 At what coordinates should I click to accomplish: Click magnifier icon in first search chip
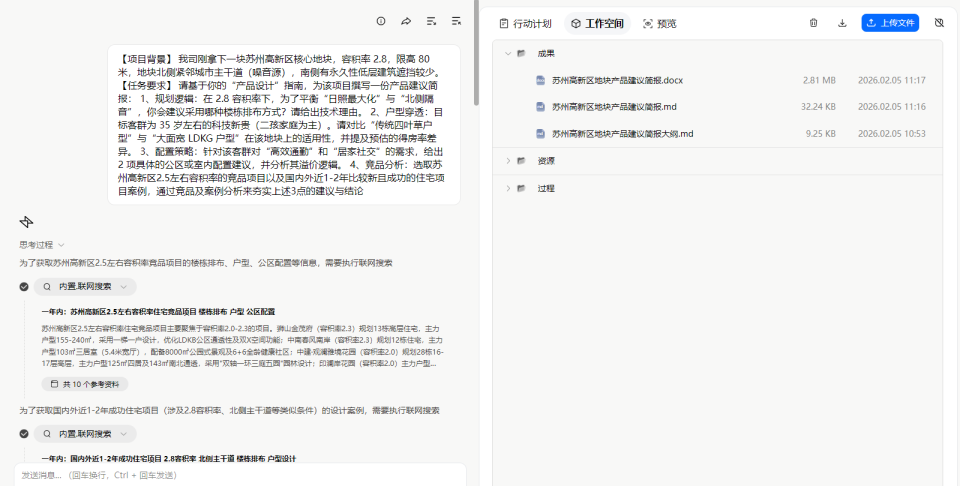pyautogui.click(x=47, y=286)
